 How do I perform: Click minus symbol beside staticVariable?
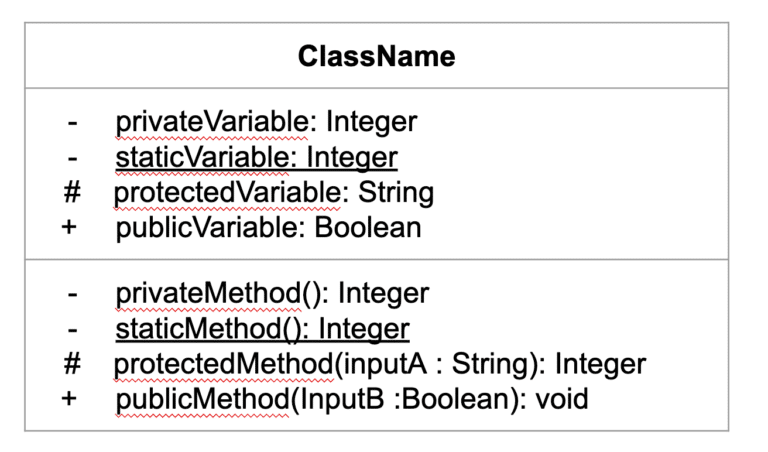(72, 158)
